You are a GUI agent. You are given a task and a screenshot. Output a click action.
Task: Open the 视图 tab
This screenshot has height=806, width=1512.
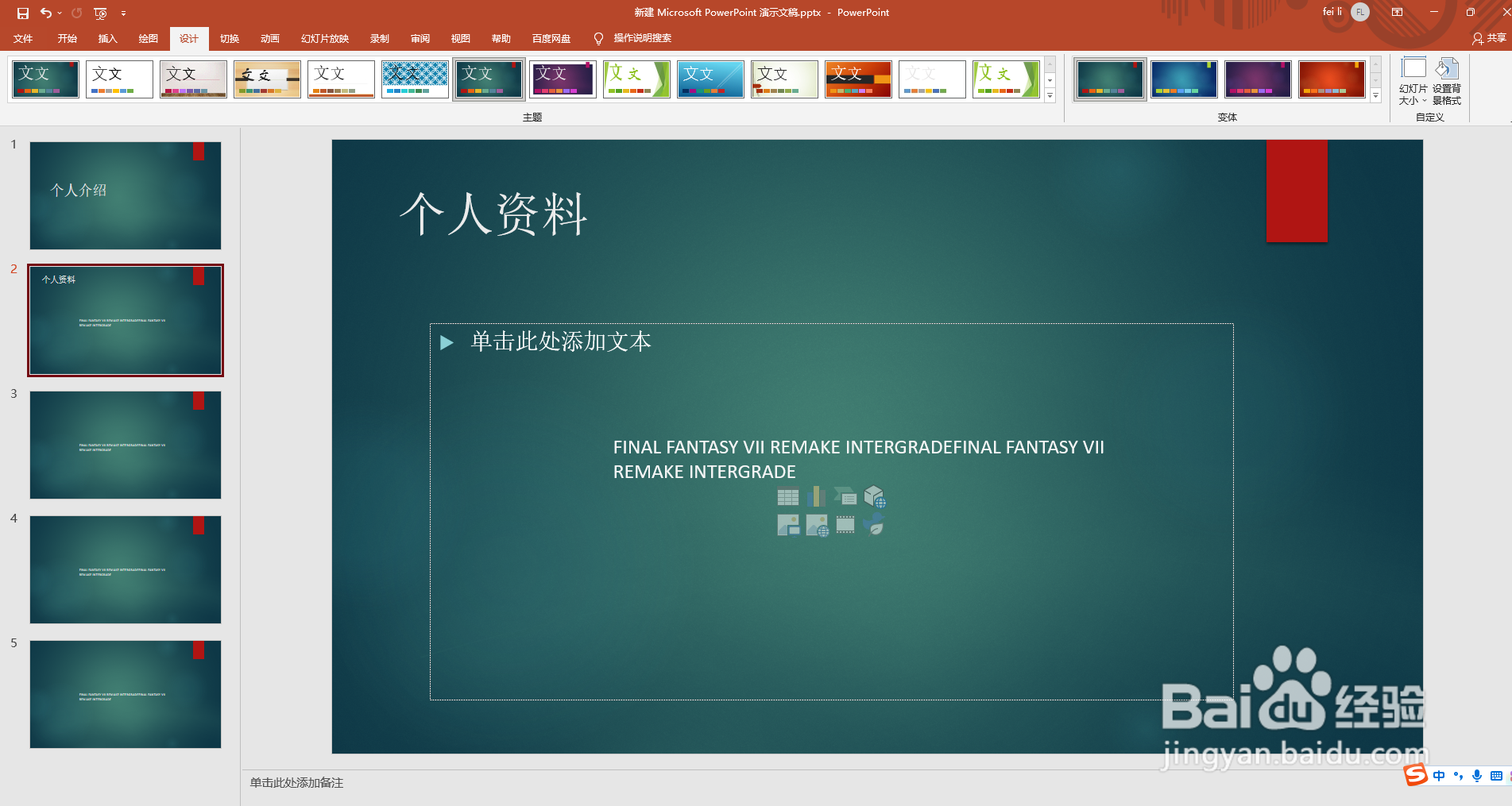pos(461,38)
